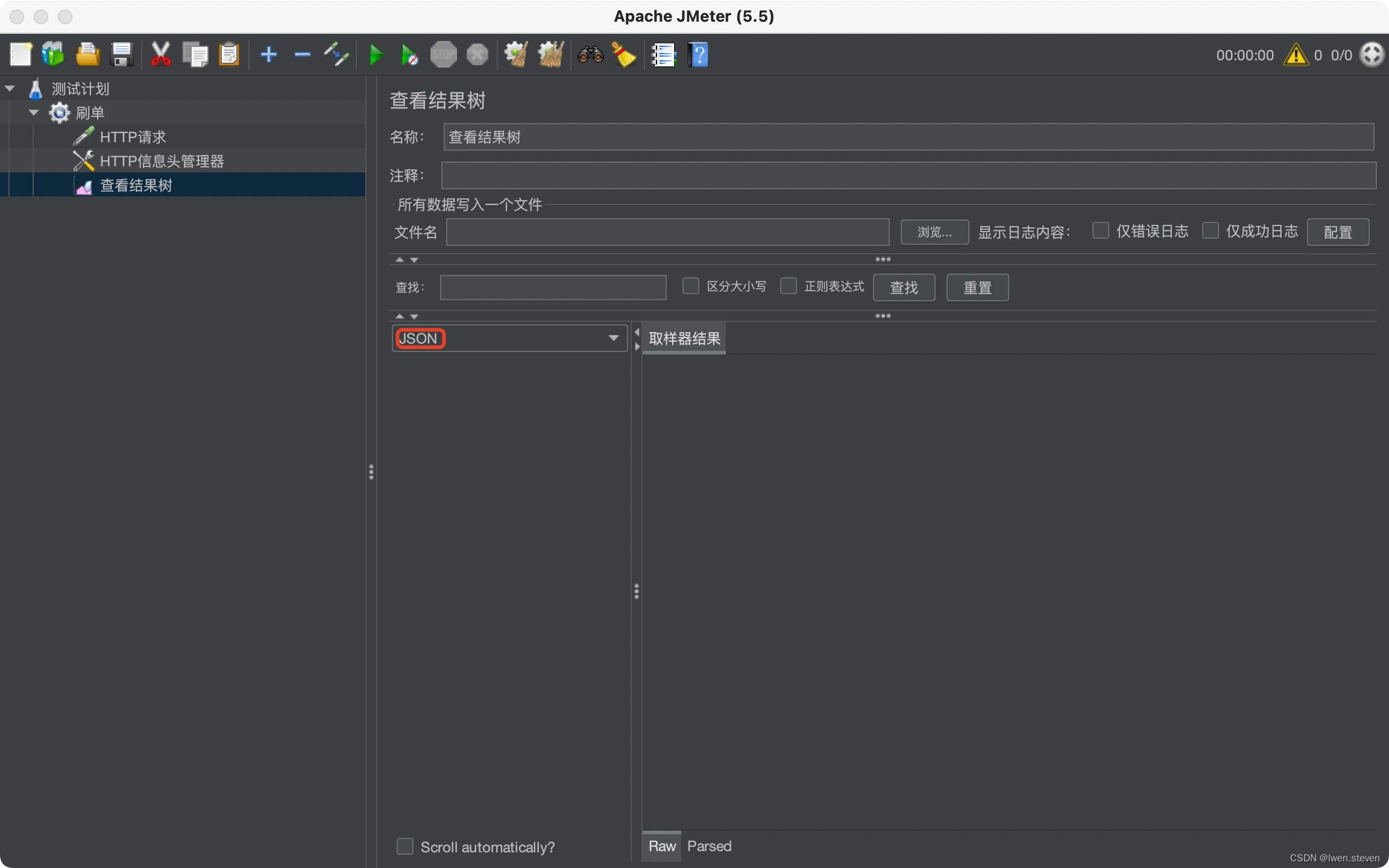
Task: Collapse the 测试计划 tree node
Action: click(10, 89)
